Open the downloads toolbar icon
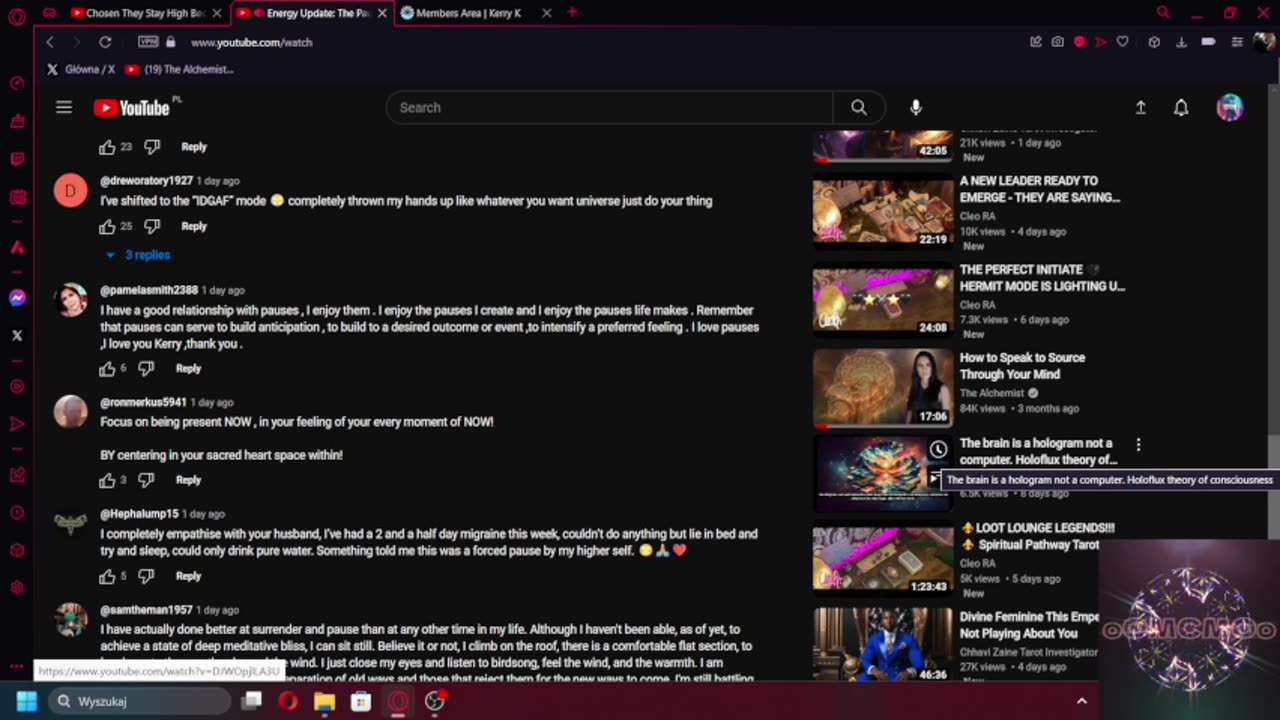Image resolution: width=1280 pixels, height=720 pixels. point(1181,42)
